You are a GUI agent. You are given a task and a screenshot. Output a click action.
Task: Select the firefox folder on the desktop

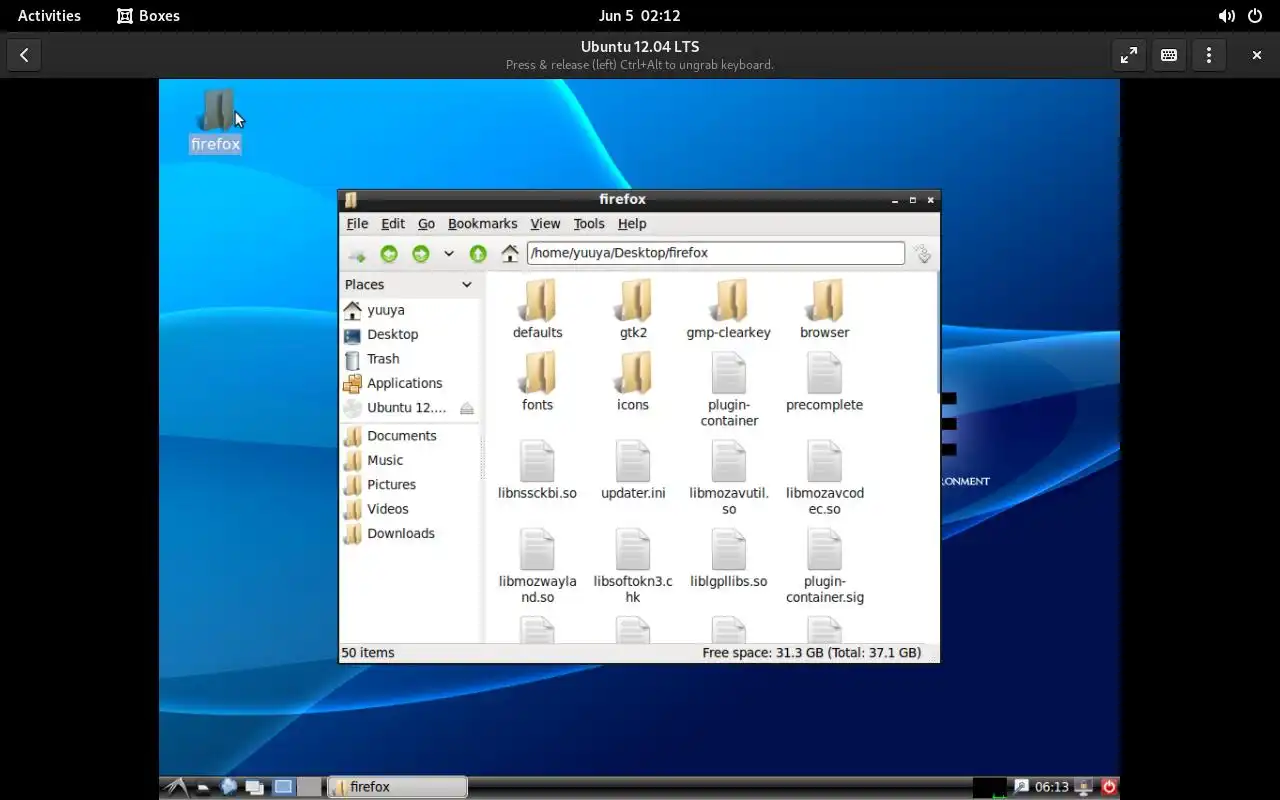click(216, 121)
